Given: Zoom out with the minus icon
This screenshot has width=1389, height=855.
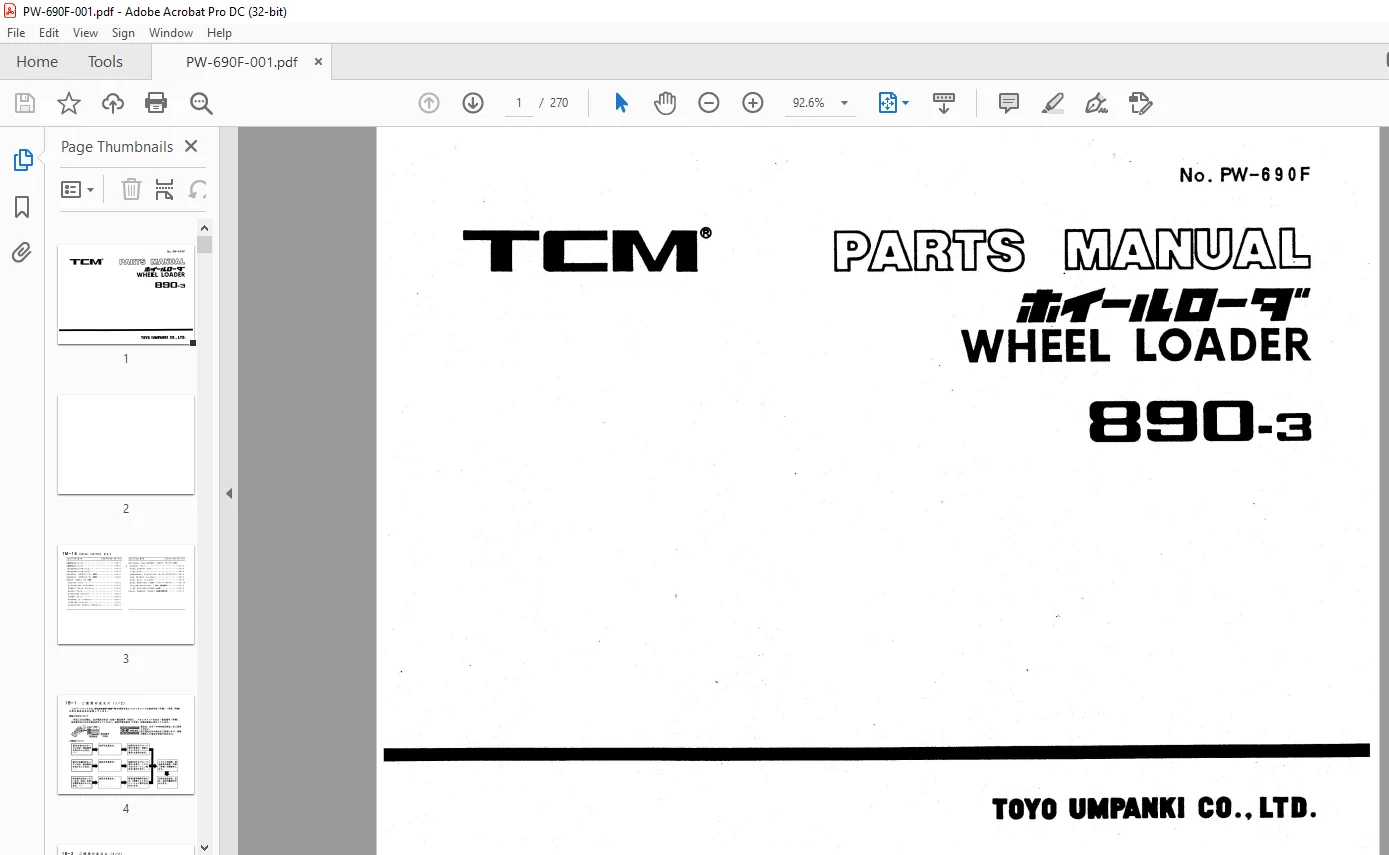Looking at the screenshot, I should pyautogui.click(x=709, y=103).
